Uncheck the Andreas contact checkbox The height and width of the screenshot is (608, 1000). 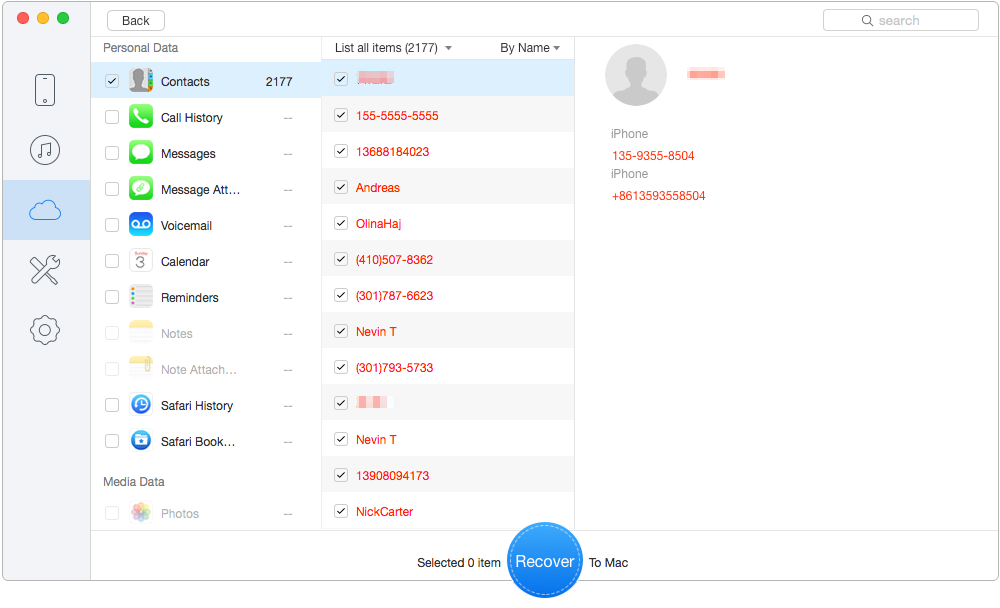341,188
